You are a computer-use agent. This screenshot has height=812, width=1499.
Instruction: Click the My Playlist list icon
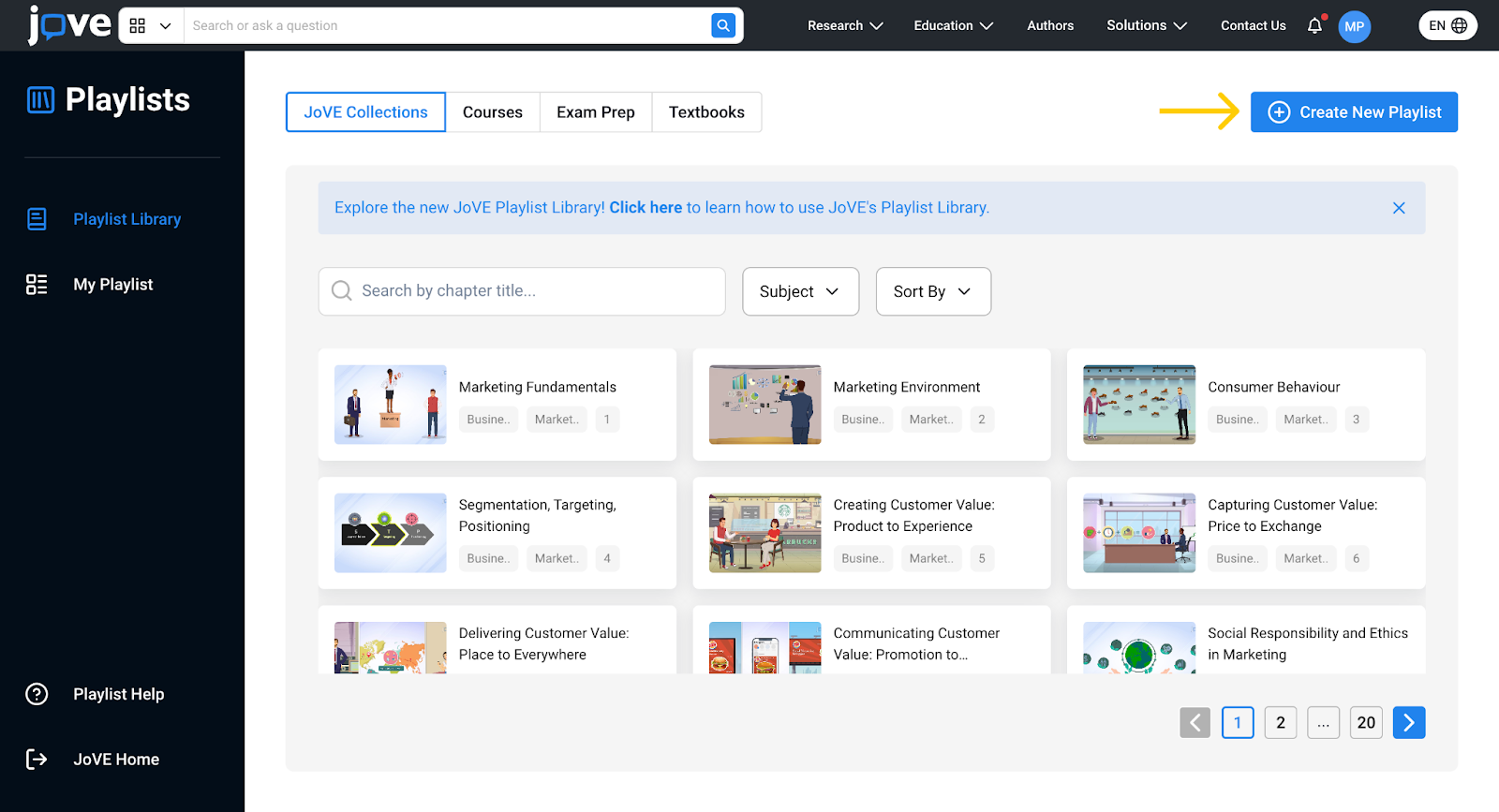click(x=37, y=285)
